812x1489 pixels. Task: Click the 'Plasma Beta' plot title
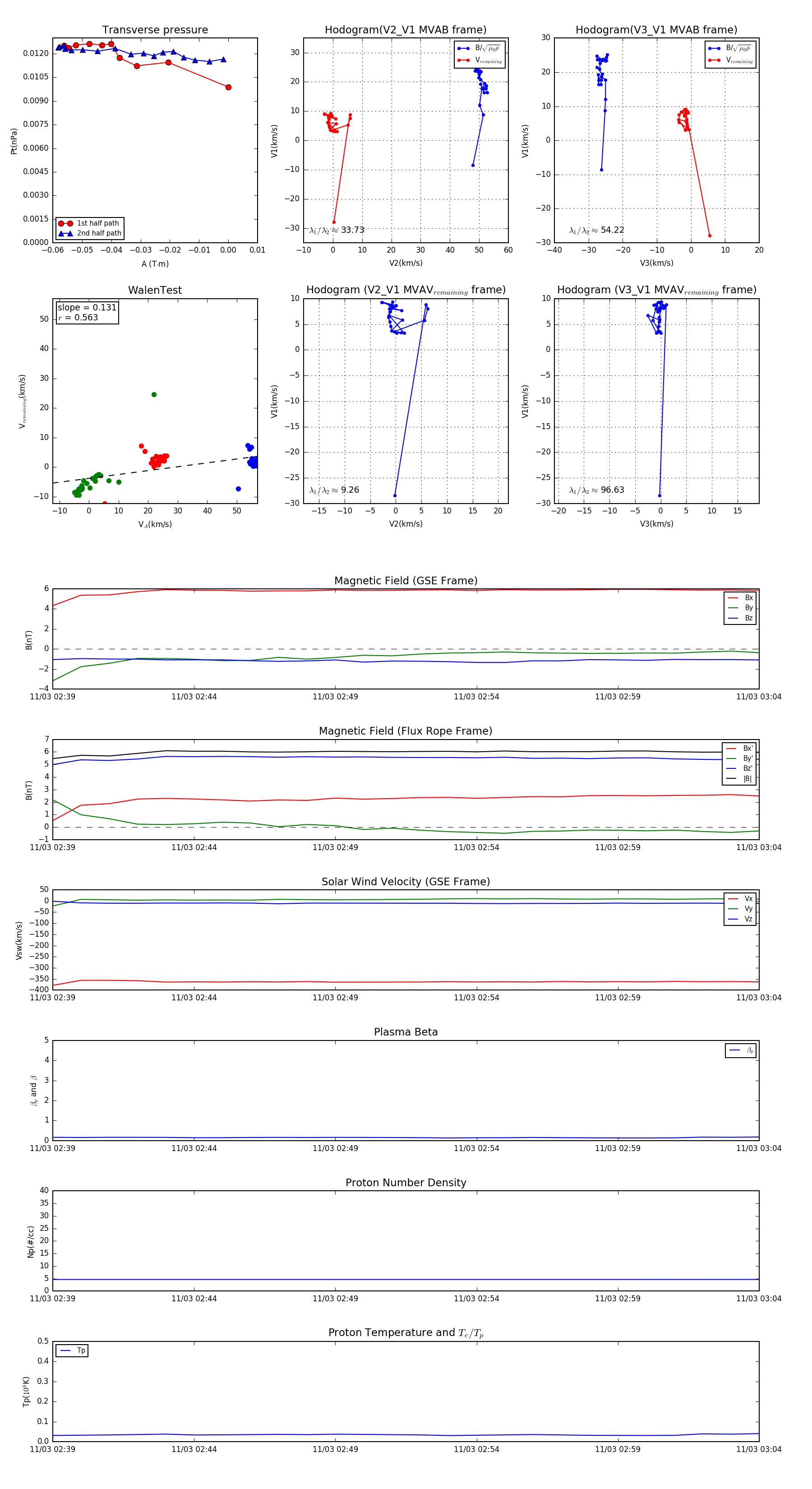[x=406, y=1032]
